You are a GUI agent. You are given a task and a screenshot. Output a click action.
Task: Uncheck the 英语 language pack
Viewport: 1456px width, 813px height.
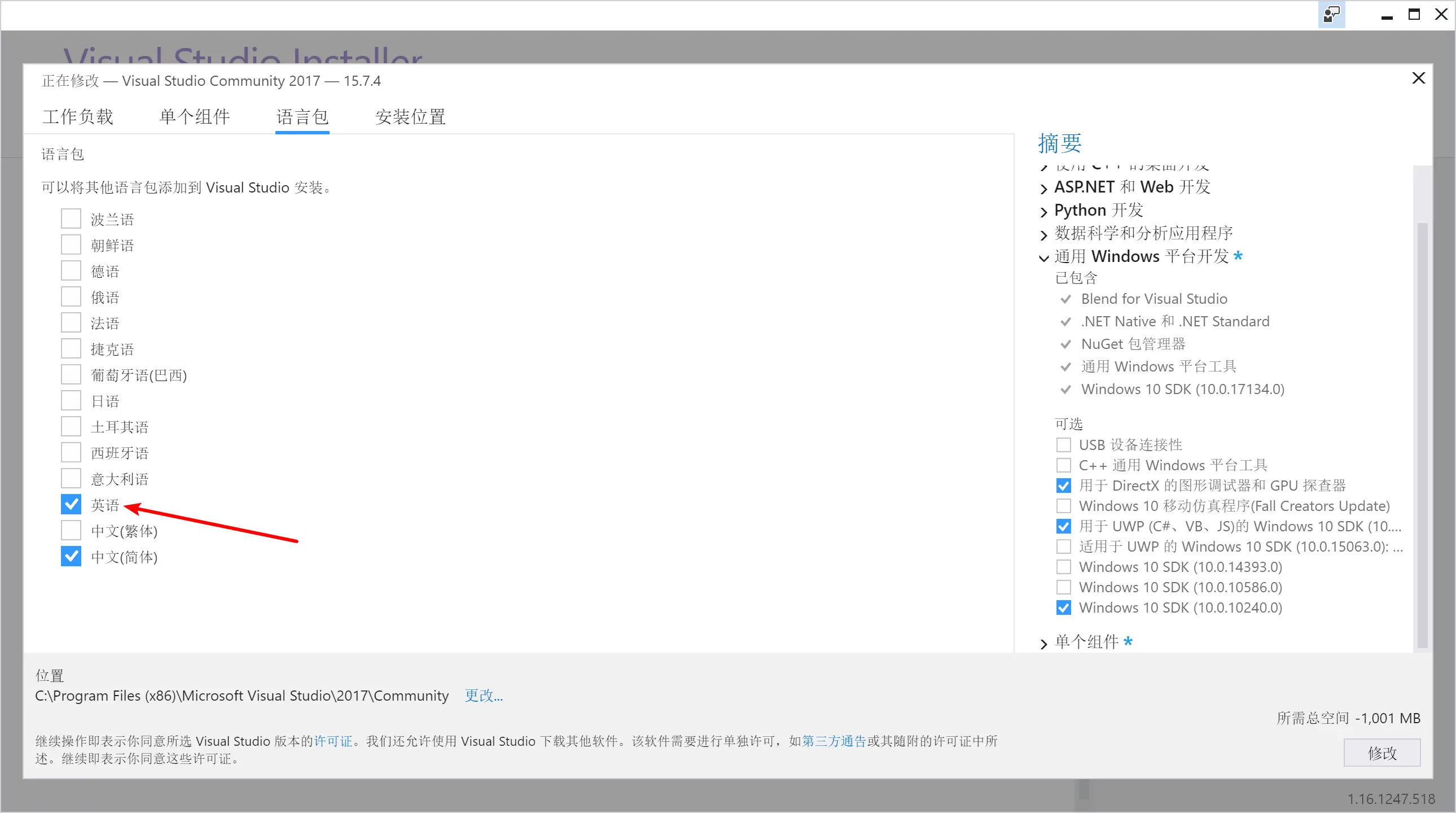(x=71, y=504)
